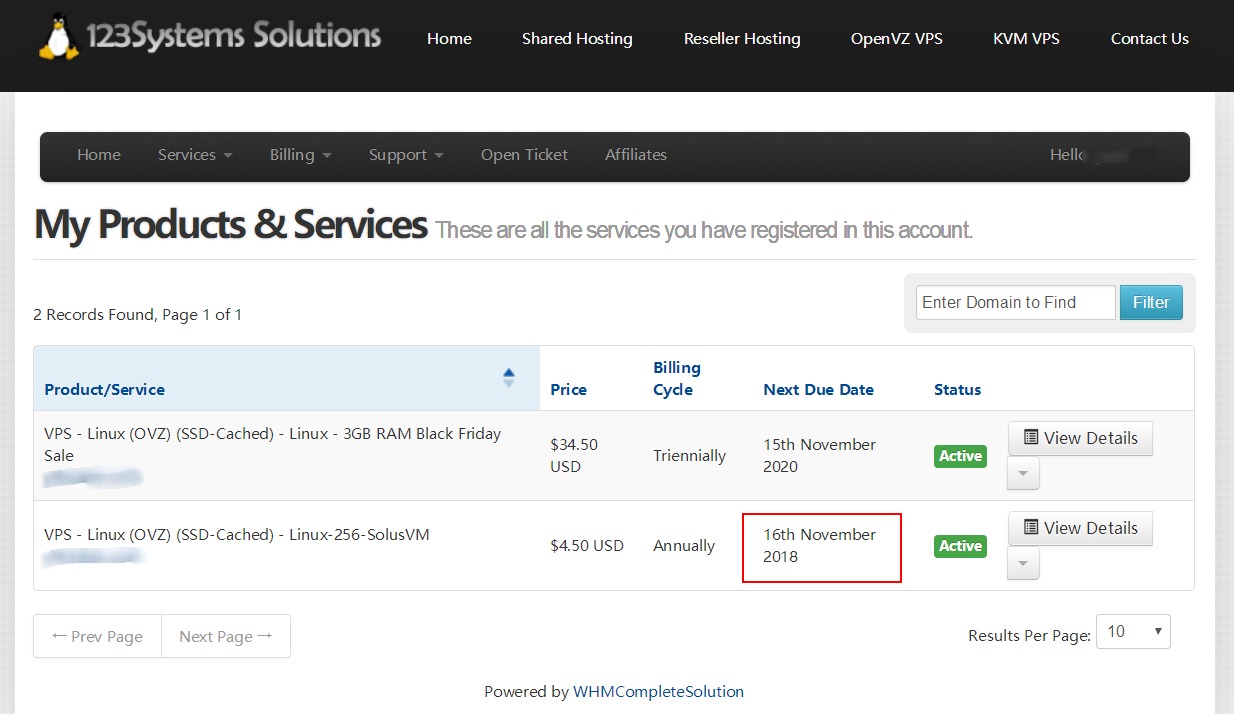The image size is (1234, 714).
Task: Open dropdown arrow under Linux-256-SolusVM details
Action: pyautogui.click(x=1023, y=563)
